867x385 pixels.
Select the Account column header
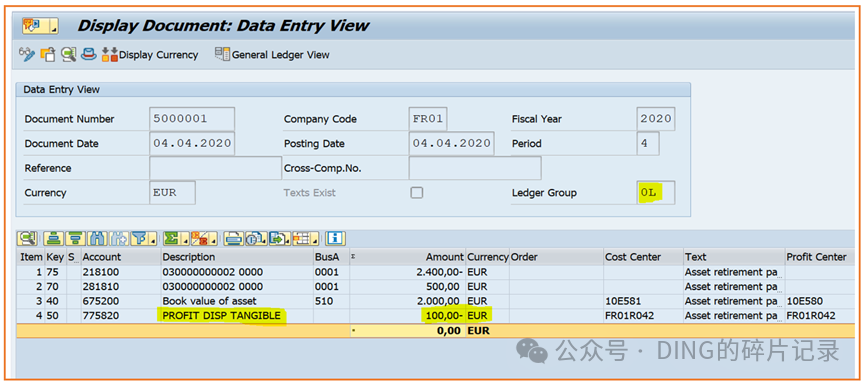point(121,257)
